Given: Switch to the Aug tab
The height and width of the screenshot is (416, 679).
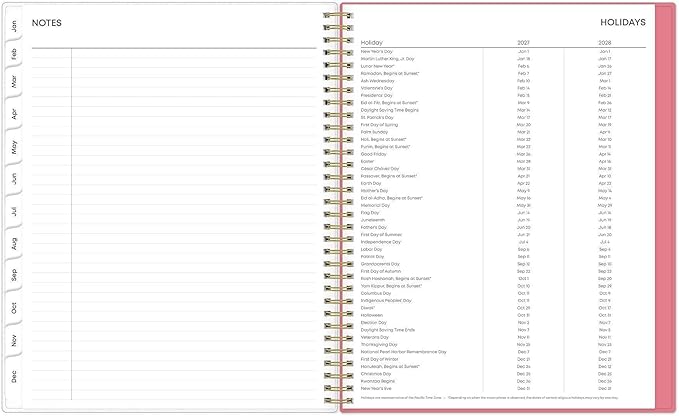Looking at the screenshot, I should [14, 243].
